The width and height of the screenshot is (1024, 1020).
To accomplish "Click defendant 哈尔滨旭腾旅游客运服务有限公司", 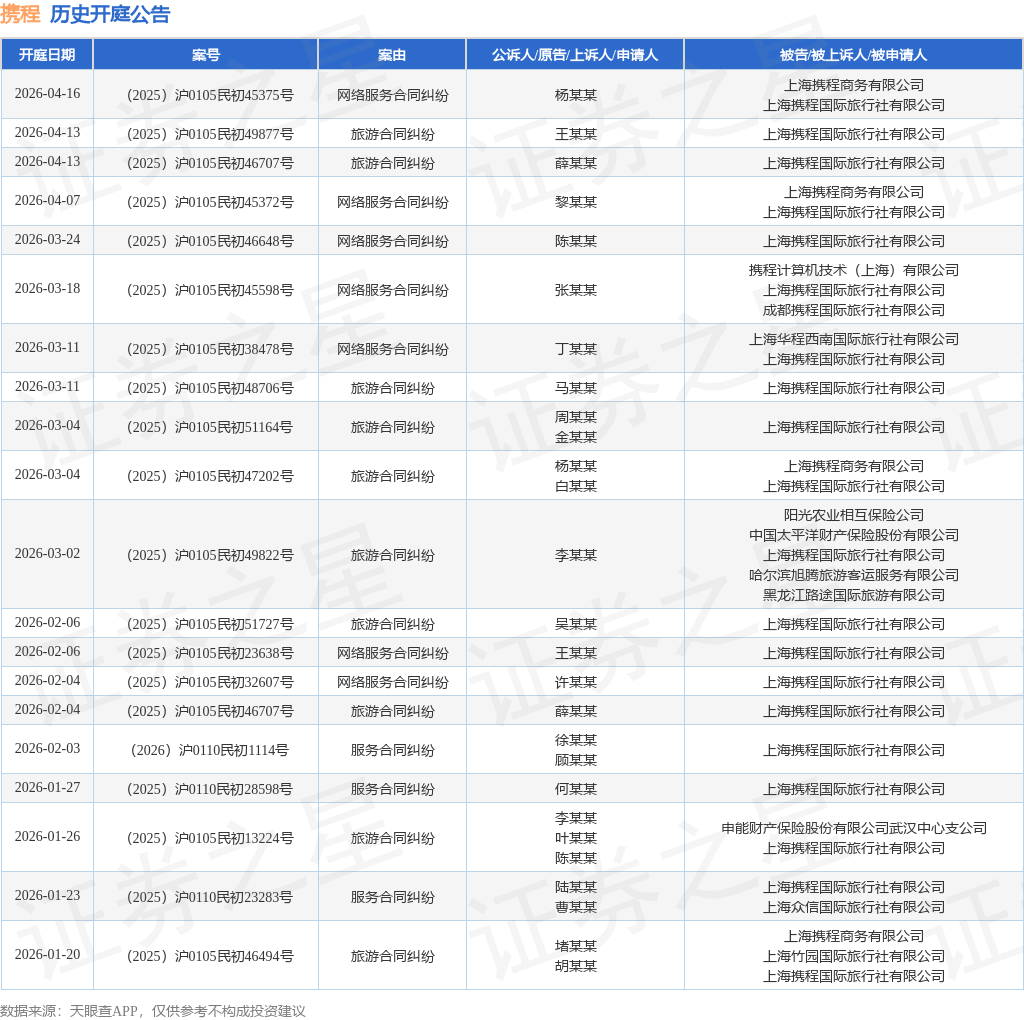I will tap(854, 575).
